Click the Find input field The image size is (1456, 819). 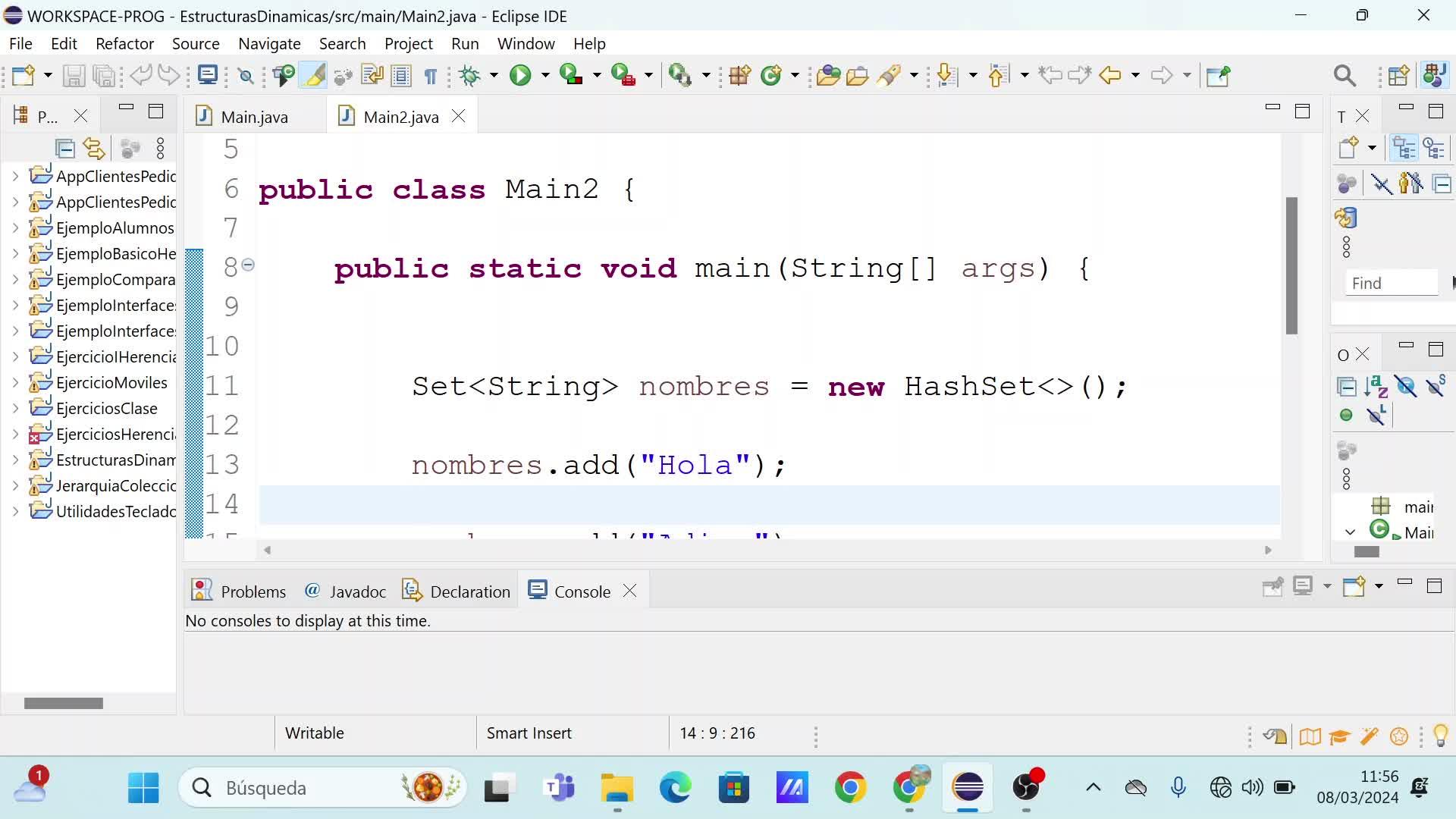pyautogui.click(x=1391, y=283)
